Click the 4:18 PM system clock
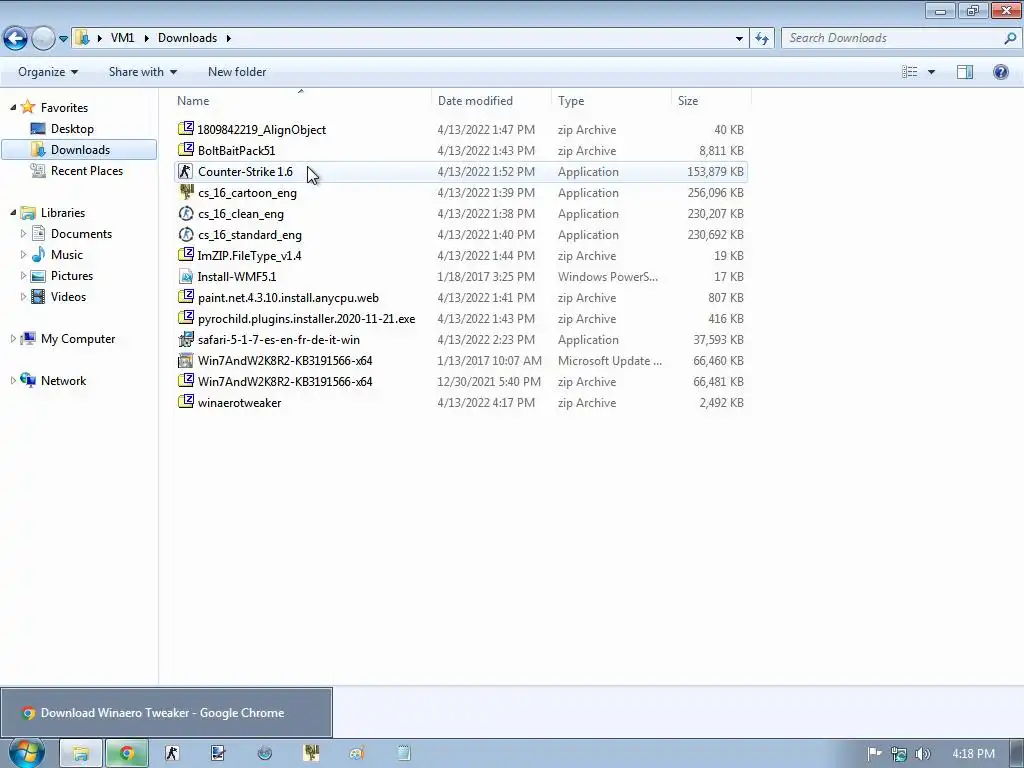This screenshot has height=768, width=1024. 973,754
